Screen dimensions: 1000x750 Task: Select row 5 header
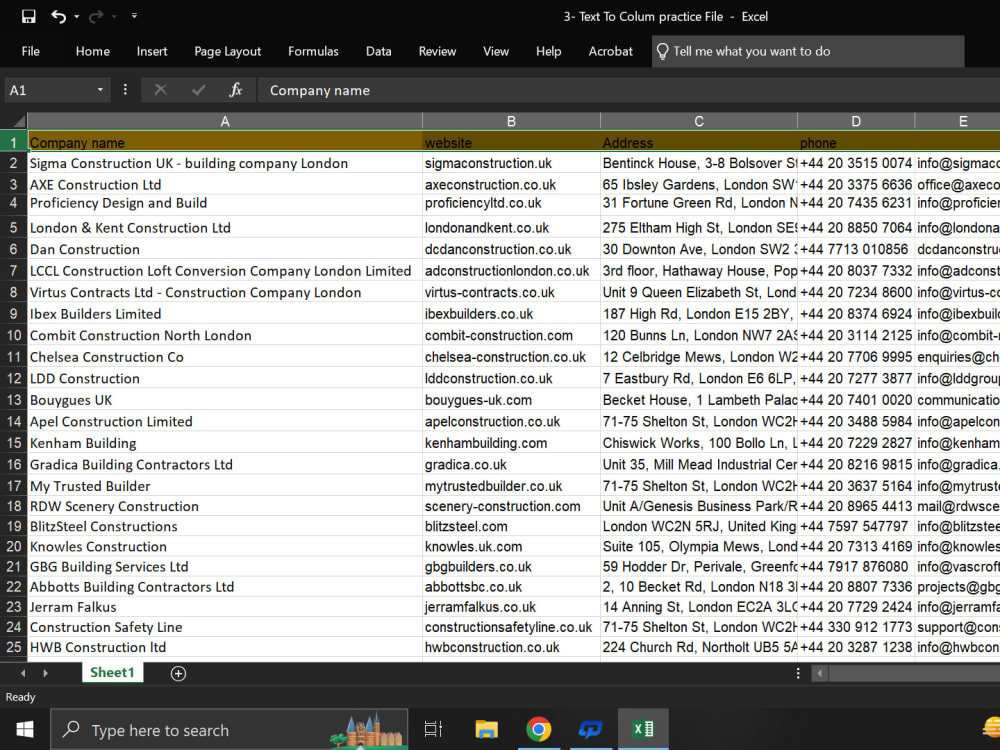tap(13, 228)
